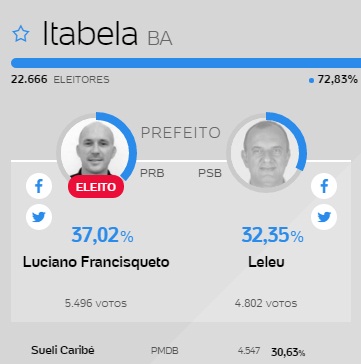The image size is (361, 364).
Task: Click the PSB party label
Action: 210,174
